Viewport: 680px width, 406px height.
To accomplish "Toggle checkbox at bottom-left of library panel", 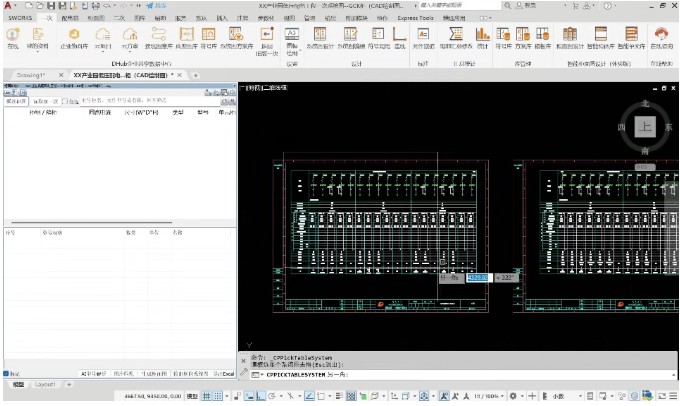I will pyautogui.click(x=6, y=373).
